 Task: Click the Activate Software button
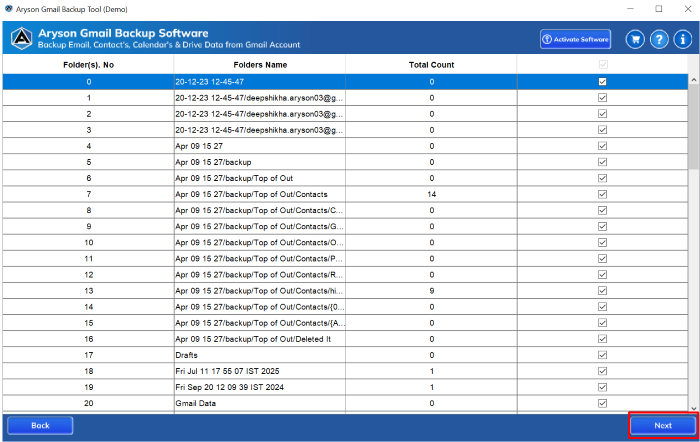pyautogui.click(x=575, y=39)
